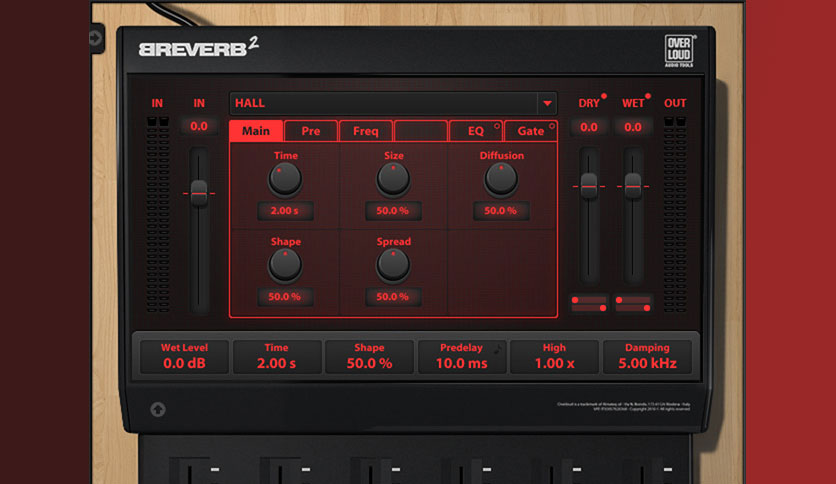Open the Freq tab
The image size is (836, 484).
(366, 131)
